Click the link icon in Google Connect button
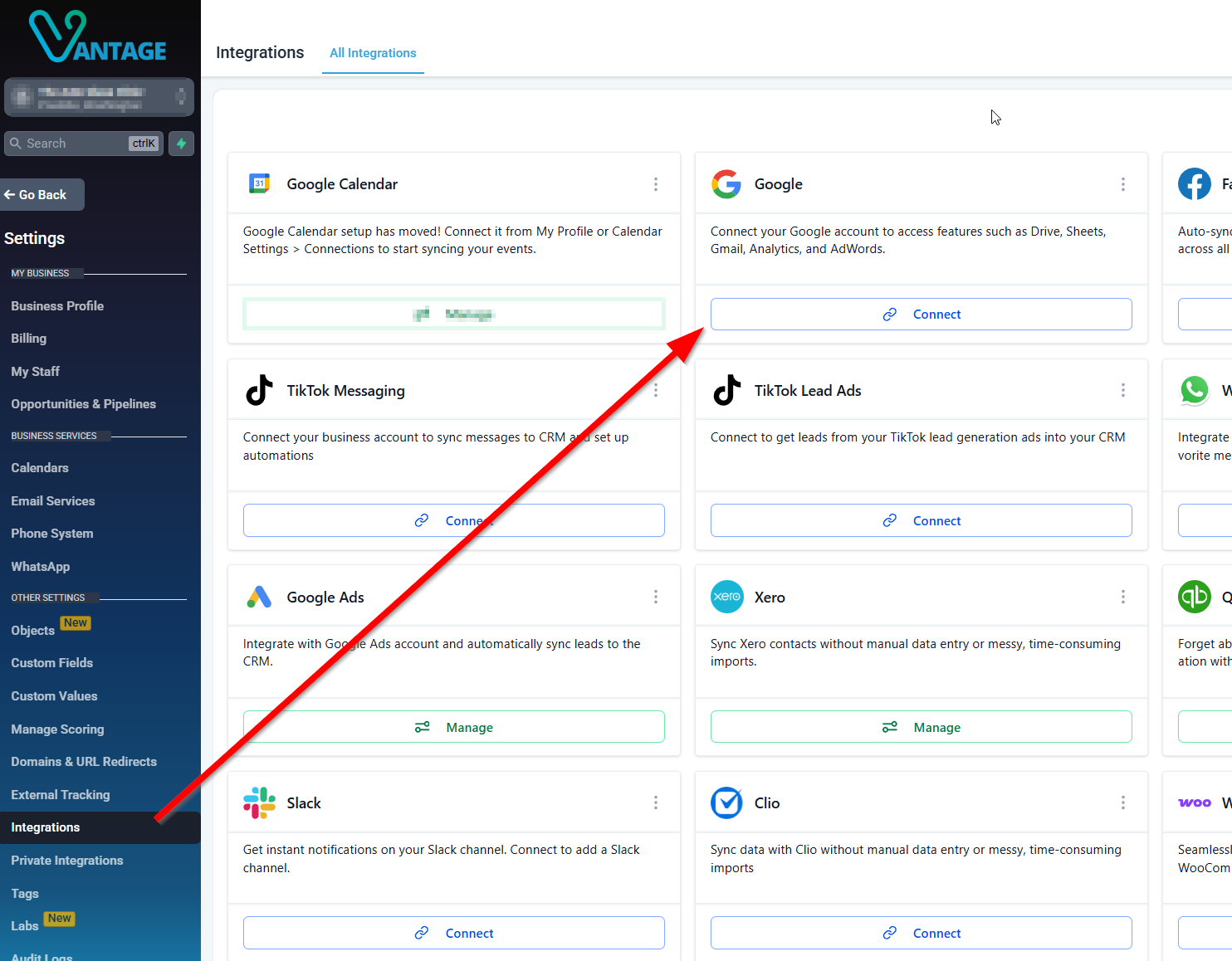This screenshot has height=961, width=1232. (x=890, y=315)
